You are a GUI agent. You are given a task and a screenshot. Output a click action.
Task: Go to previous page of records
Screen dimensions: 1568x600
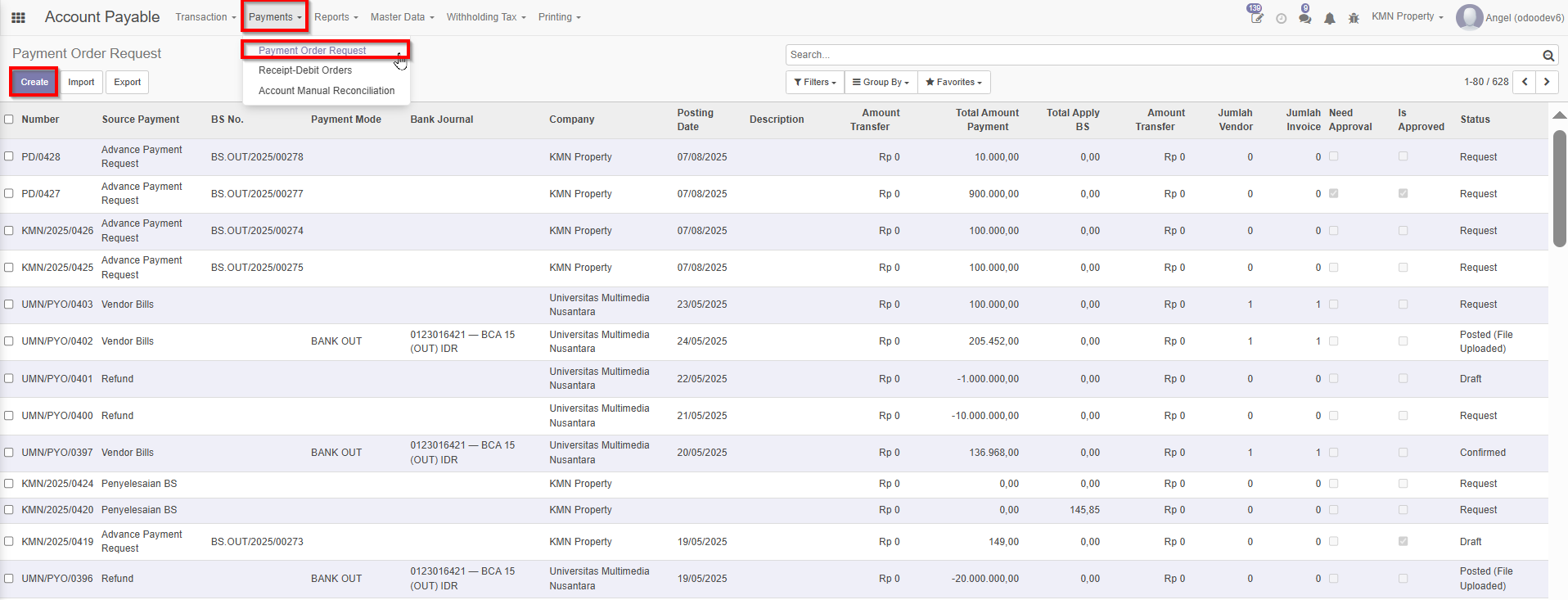1525,82
